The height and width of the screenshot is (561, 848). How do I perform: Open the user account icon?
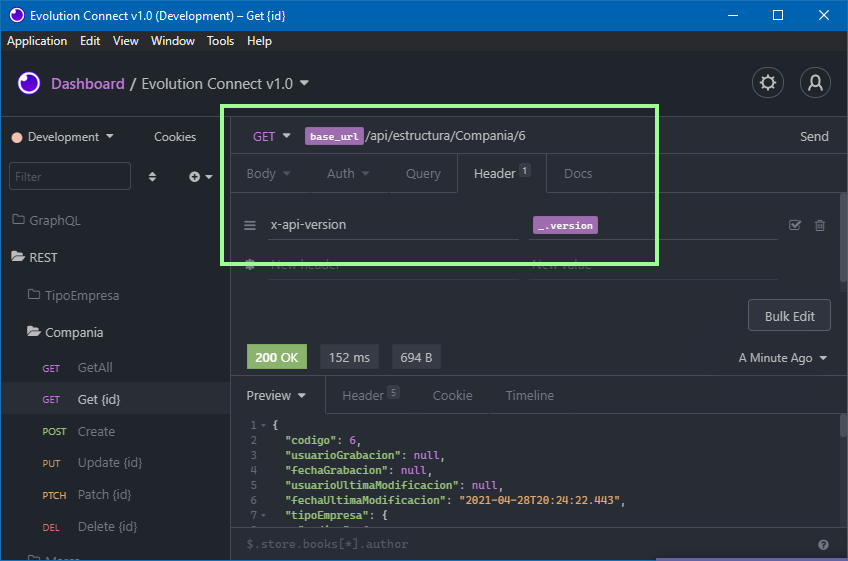click(815, 83)
